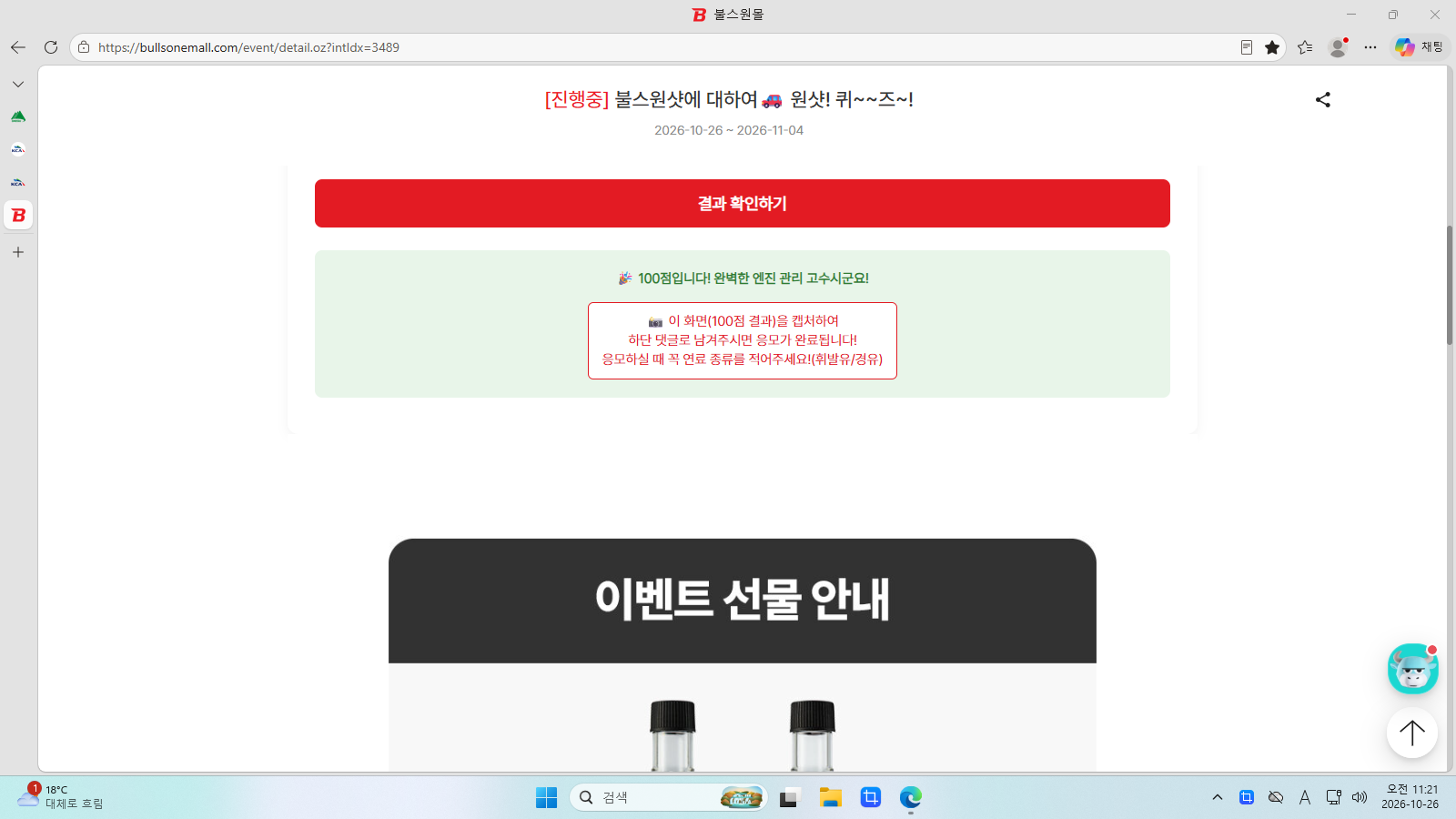
Task: Open the favorites list
Action: [1305, 47]
